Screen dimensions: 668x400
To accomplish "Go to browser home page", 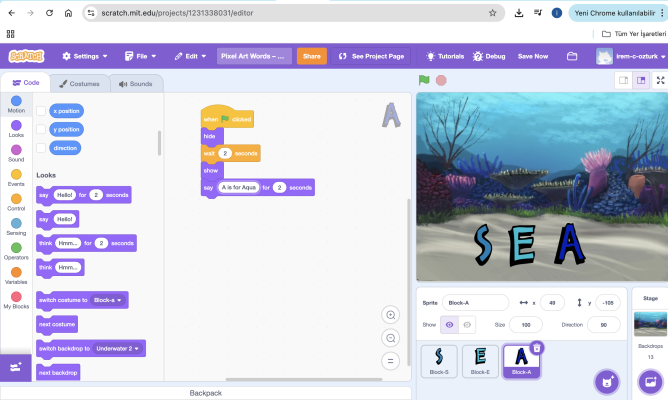I will [x=68, y=13].
